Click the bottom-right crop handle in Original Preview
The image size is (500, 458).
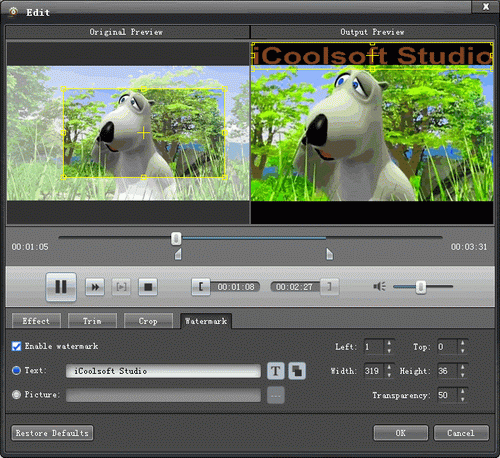pyautogui.click(x=225, y=177)
